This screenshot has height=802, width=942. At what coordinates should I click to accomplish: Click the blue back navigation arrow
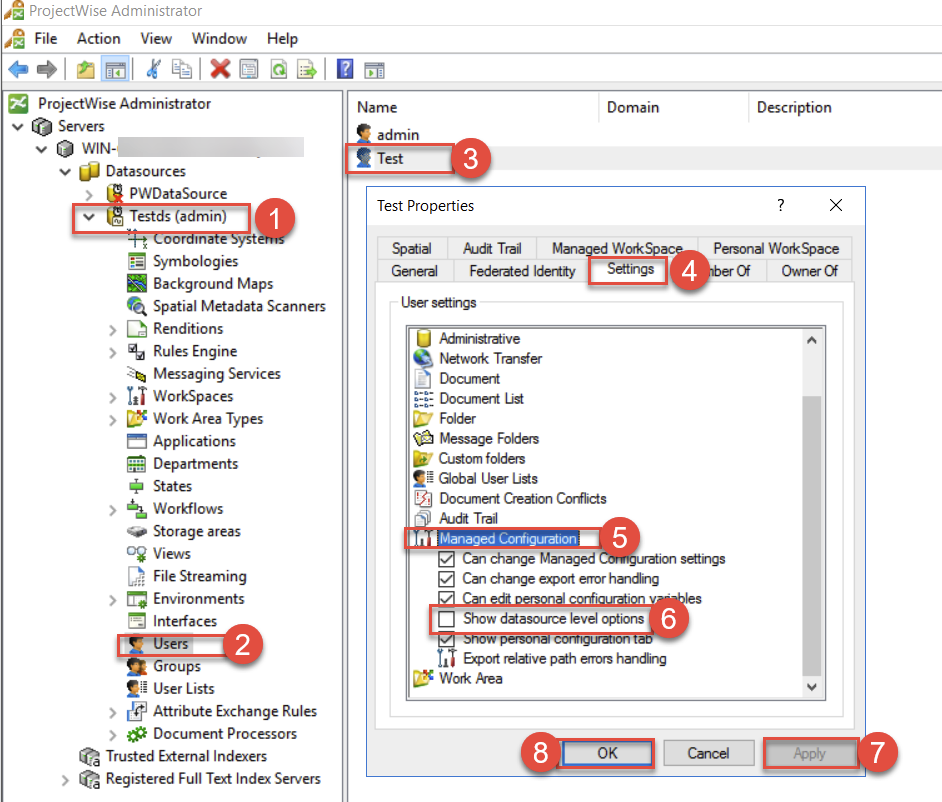pos(17,68)
